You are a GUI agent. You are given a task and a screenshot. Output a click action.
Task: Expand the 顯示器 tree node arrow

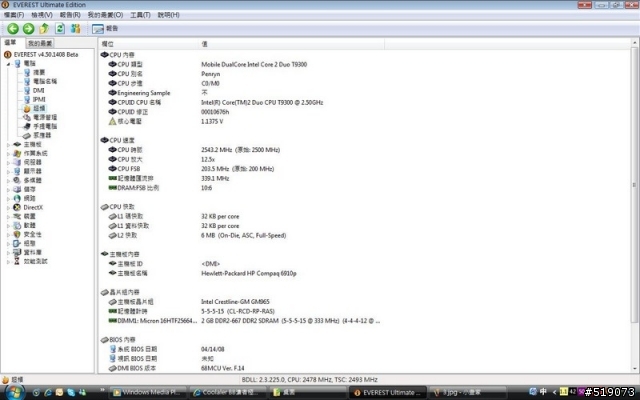(8, 171)
